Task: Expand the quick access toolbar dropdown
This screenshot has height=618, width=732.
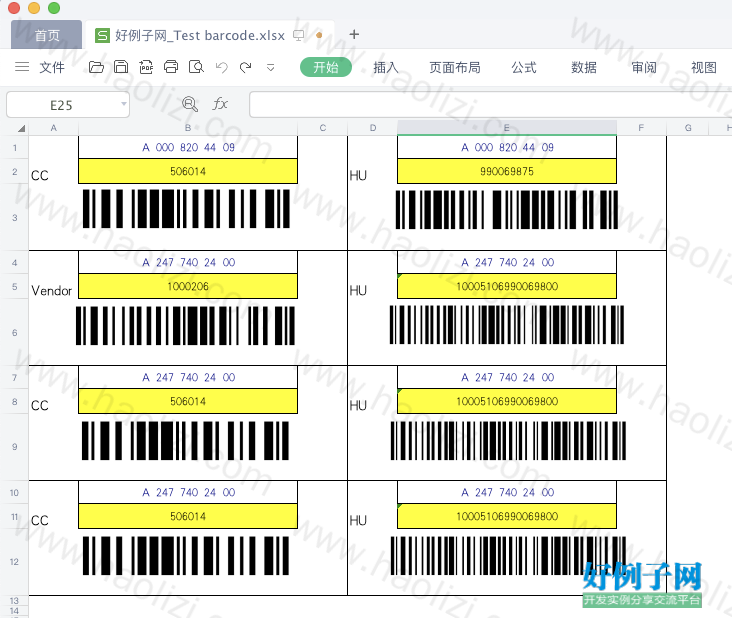Action: [x=270, y=68]
